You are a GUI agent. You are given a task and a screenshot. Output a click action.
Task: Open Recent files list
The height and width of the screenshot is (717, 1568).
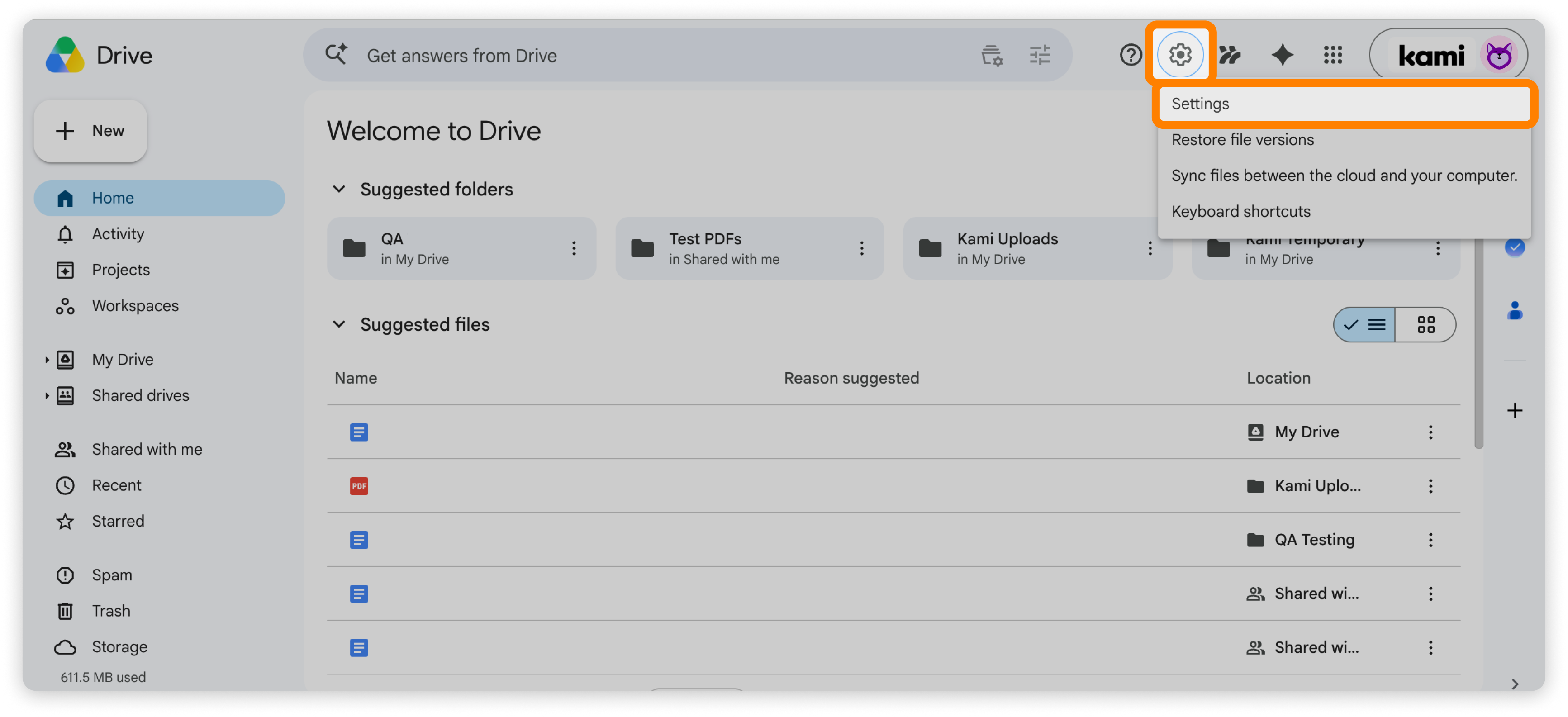coord(160,485)
